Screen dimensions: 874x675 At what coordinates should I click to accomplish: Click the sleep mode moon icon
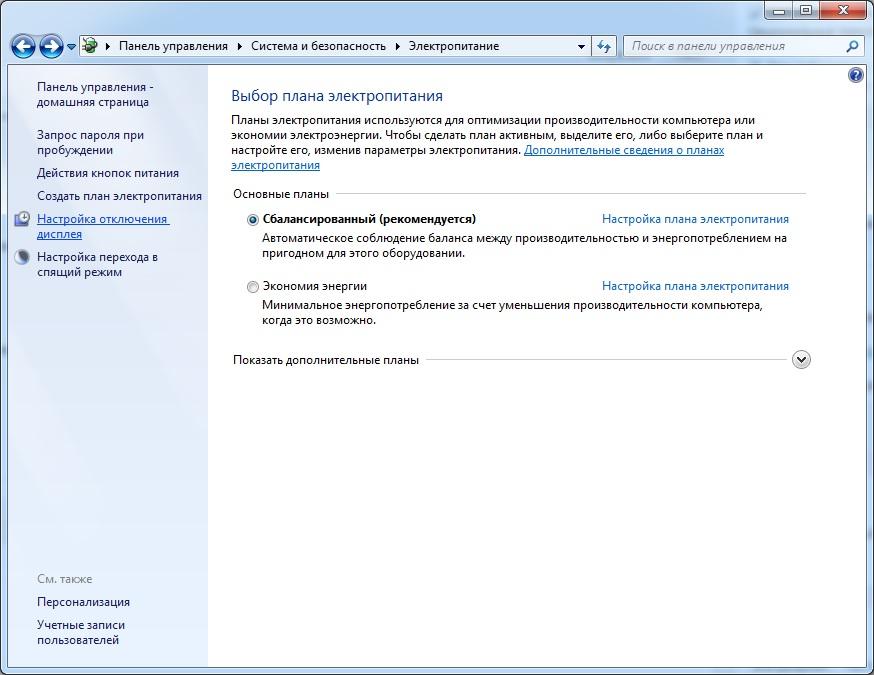pos(22,256)
